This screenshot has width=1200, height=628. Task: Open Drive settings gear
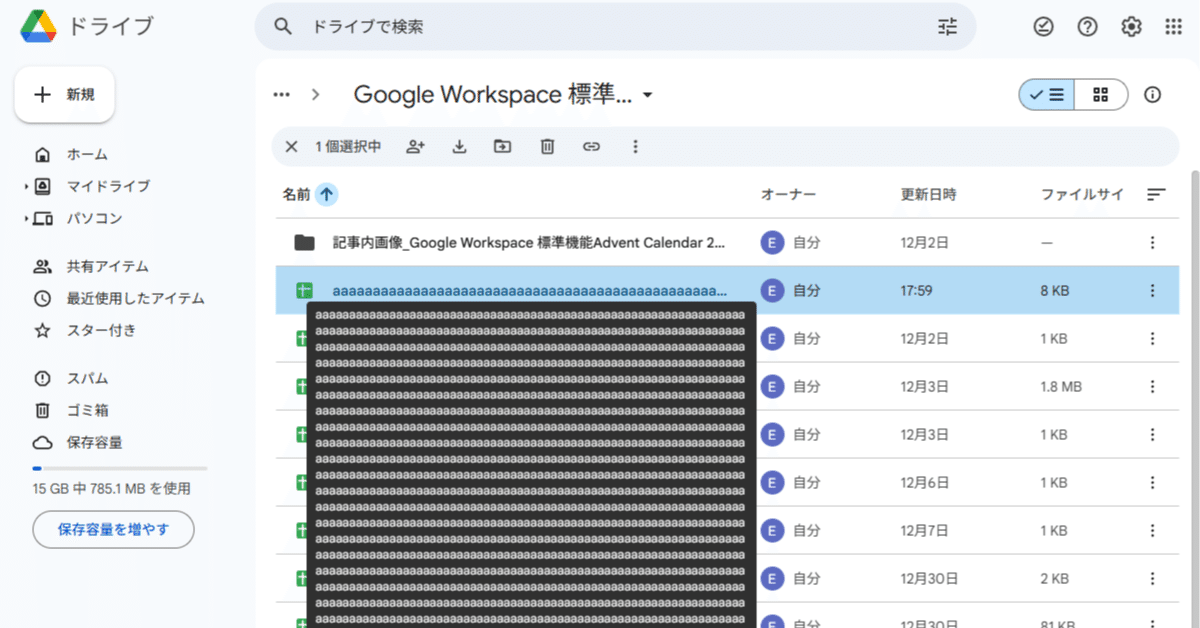(1131, 27)
